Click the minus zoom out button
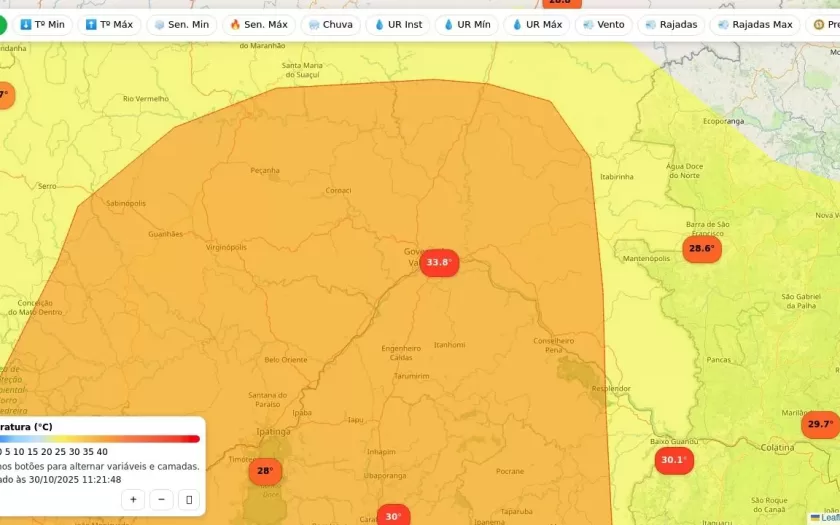This screenshot has height=525, width=840. 161,499
